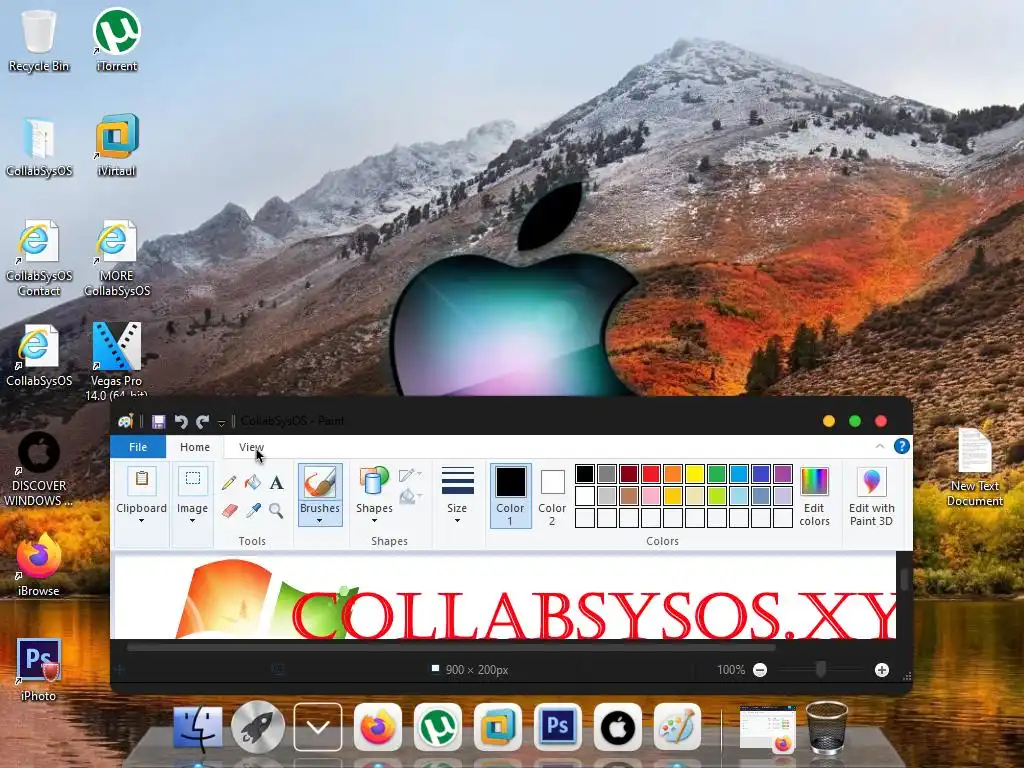
Task: Open Photoshop from the dock
Action: [x=557, y=728]
